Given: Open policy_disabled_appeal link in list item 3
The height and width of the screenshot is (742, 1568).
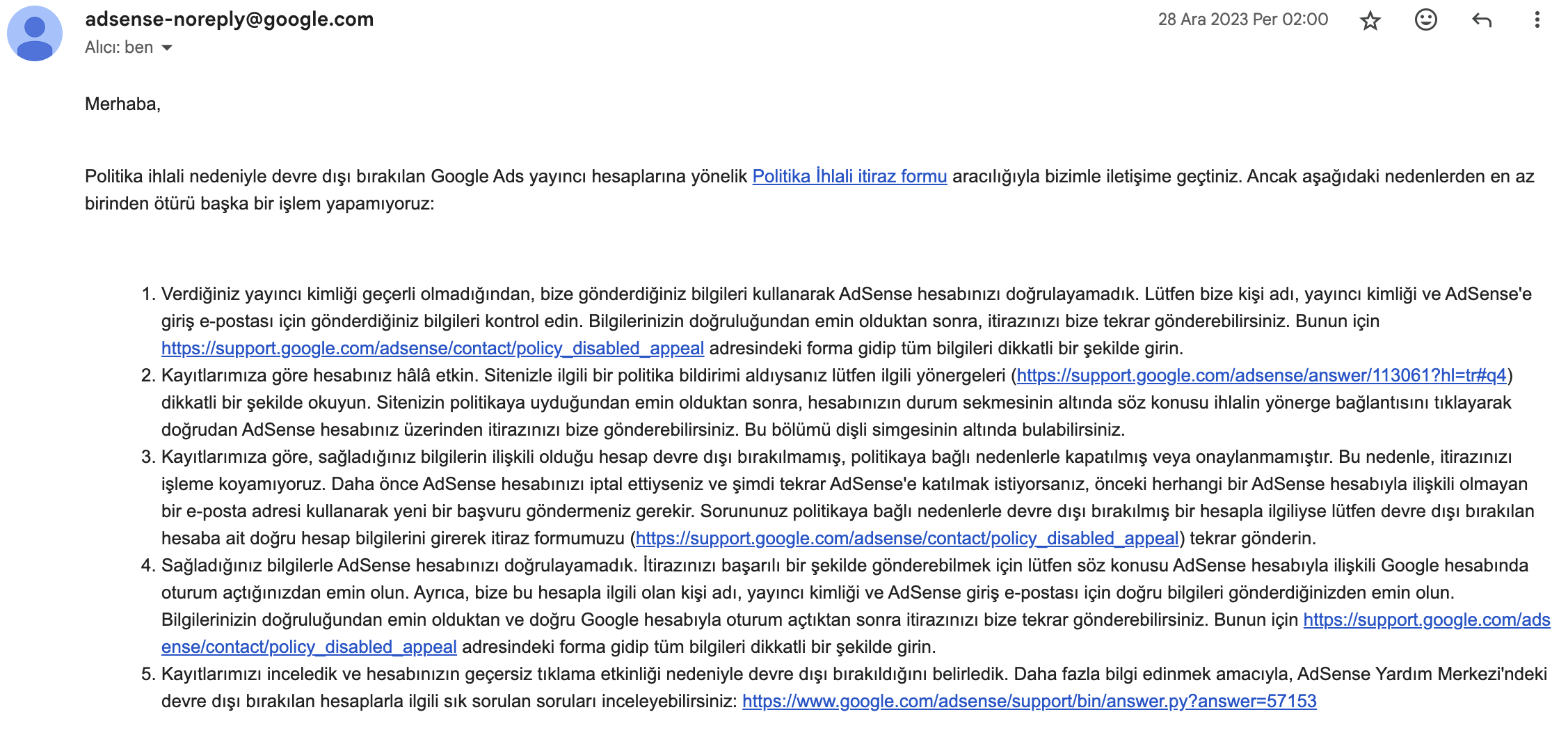Looking at the screenshot, I should (907, 538).
